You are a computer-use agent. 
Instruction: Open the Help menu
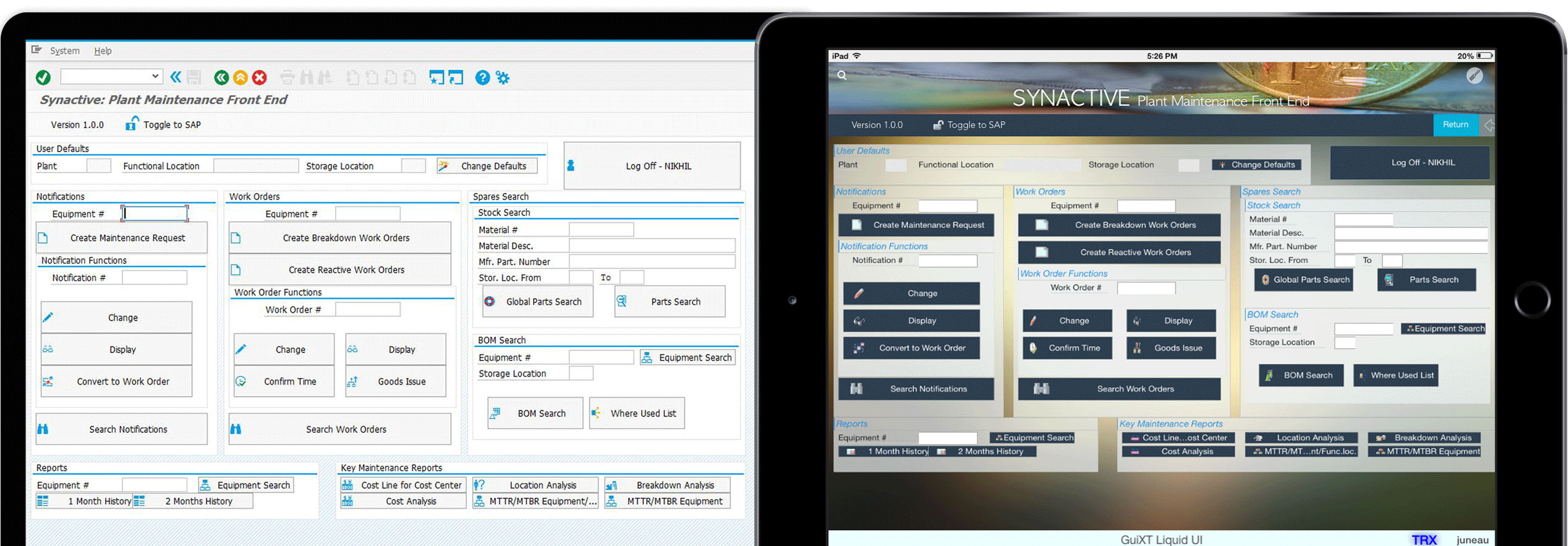(x=103, y=51)
